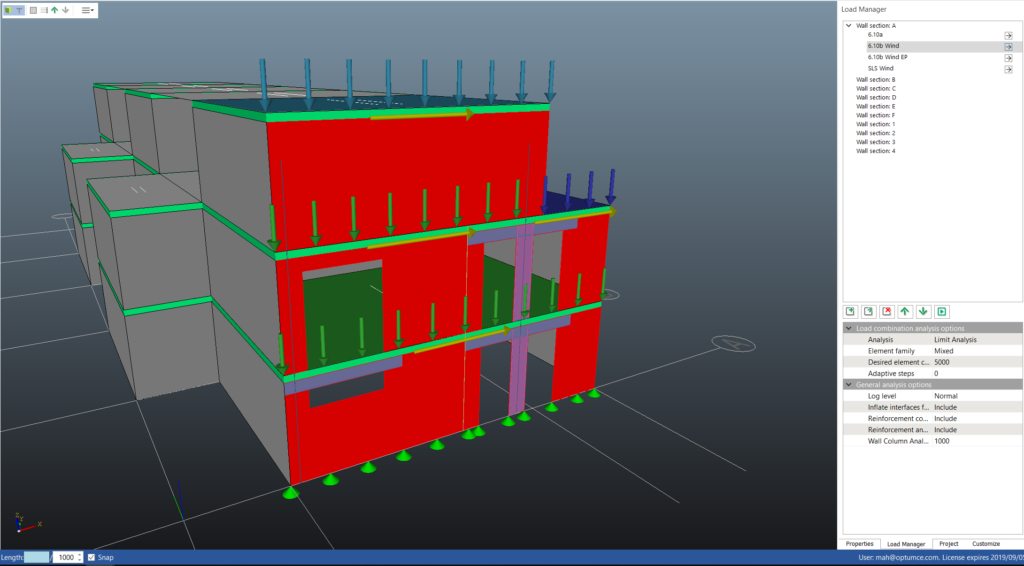Open the lines dropdown in viewport toolbar

tap(88, 10)
